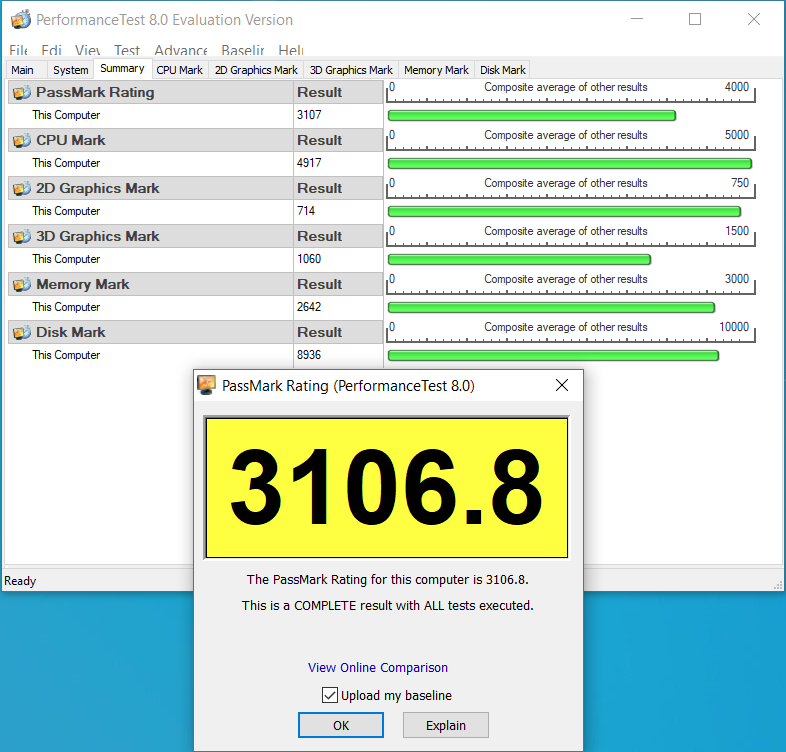This screenshot has height=752, width=786.
Task: Open the Tests menu
Action: (x=126, y=50)
